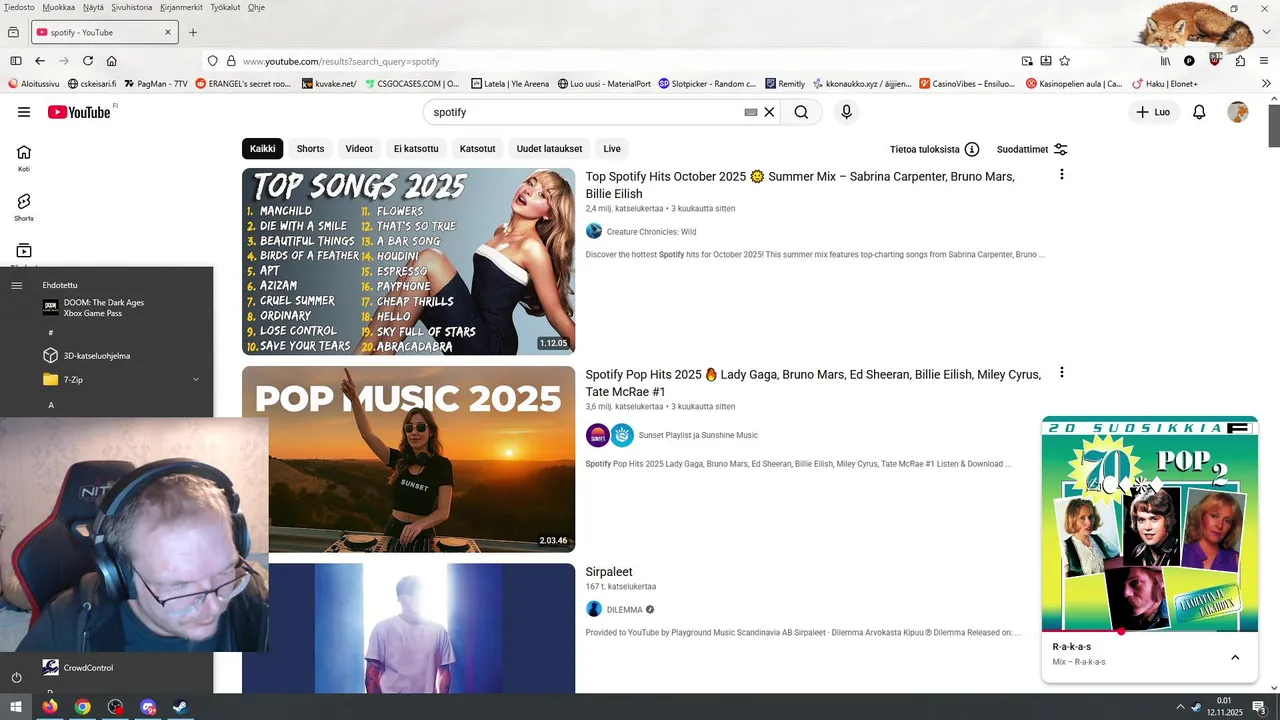Click the miniplayer red progress bar
Viewport: 1280px width, 720px height.
[x=1150, y=631]
